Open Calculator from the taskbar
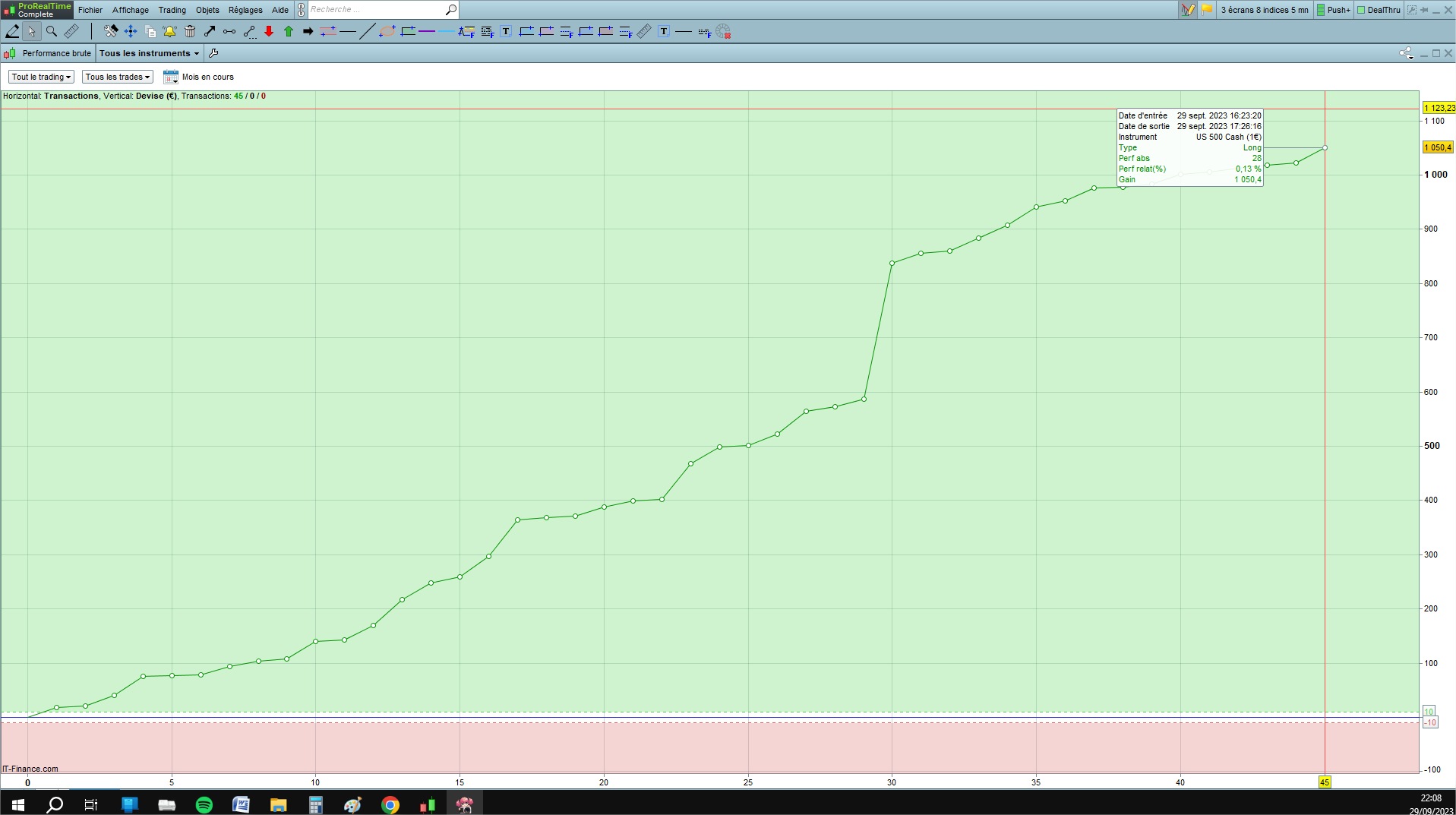The height and width of the screenshot is (815, 1456). click(x=316, y=804)
